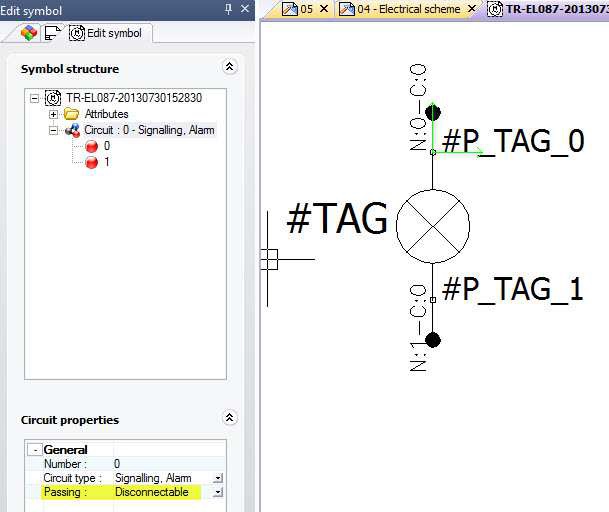Pin the Edit symbol panel
Screen dimensions: 609x512
229,10
